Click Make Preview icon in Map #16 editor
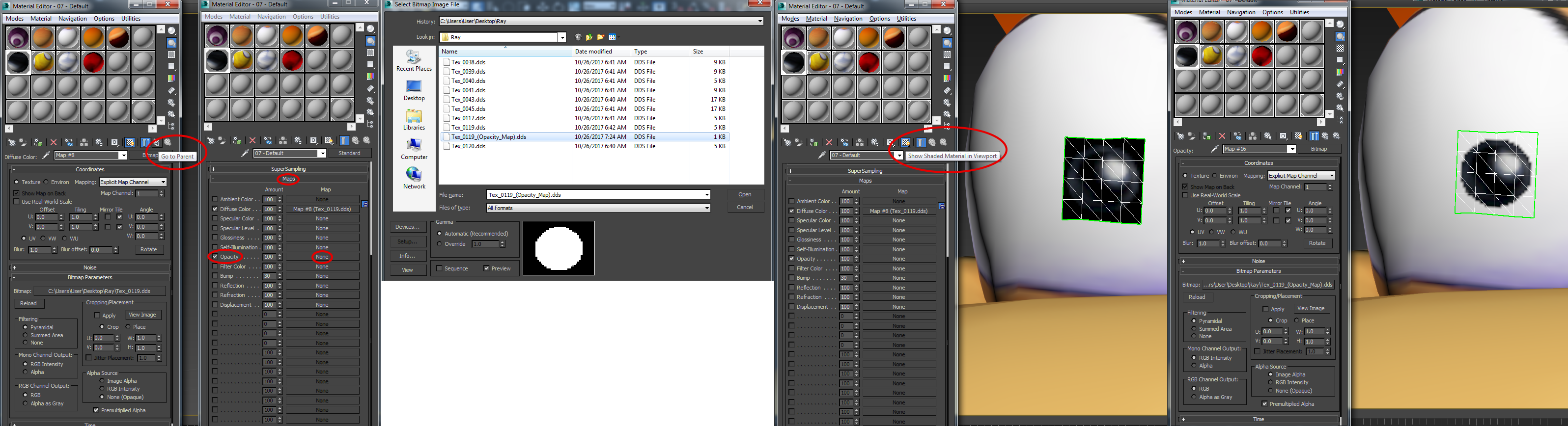 pyautogui.click(x=1341, y=84)
